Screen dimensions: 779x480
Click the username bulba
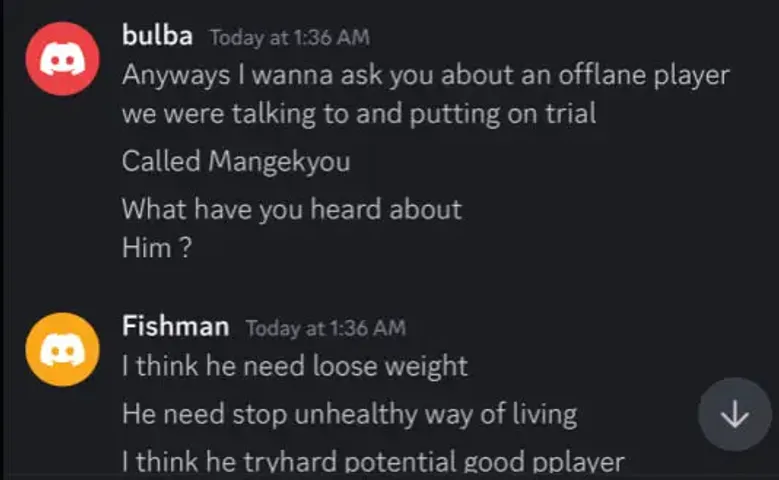(x=157, y=36)
